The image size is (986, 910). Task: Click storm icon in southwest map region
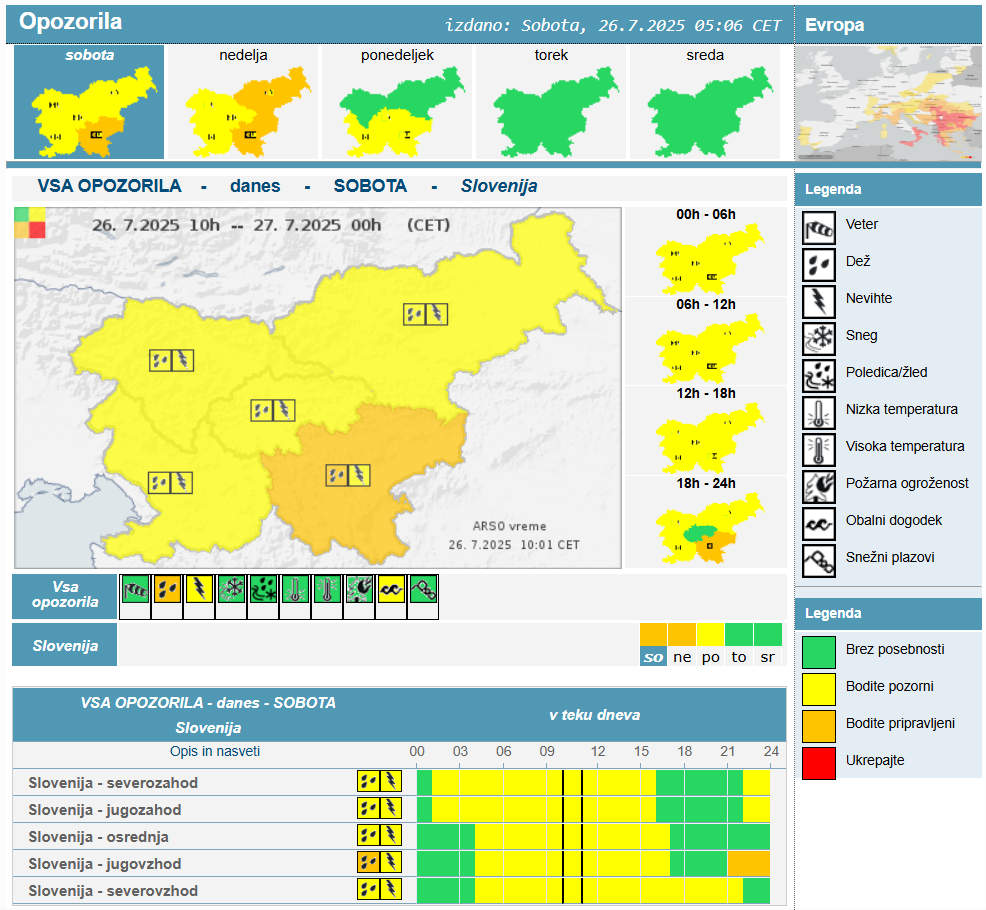[182, 482]
